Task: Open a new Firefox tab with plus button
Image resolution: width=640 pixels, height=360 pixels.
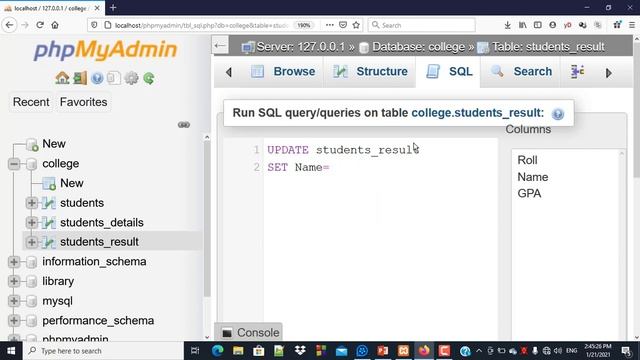Action: (x=113, y=7)
